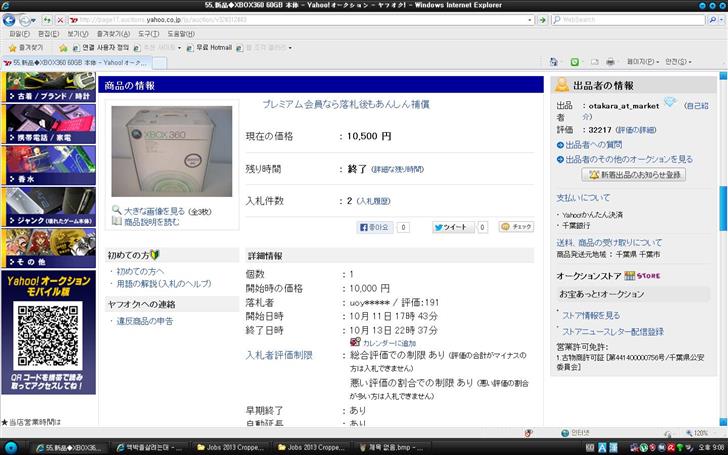Click the 古着/ブランド/時計 category banner

pyautogui.click(x=49, y=87)
